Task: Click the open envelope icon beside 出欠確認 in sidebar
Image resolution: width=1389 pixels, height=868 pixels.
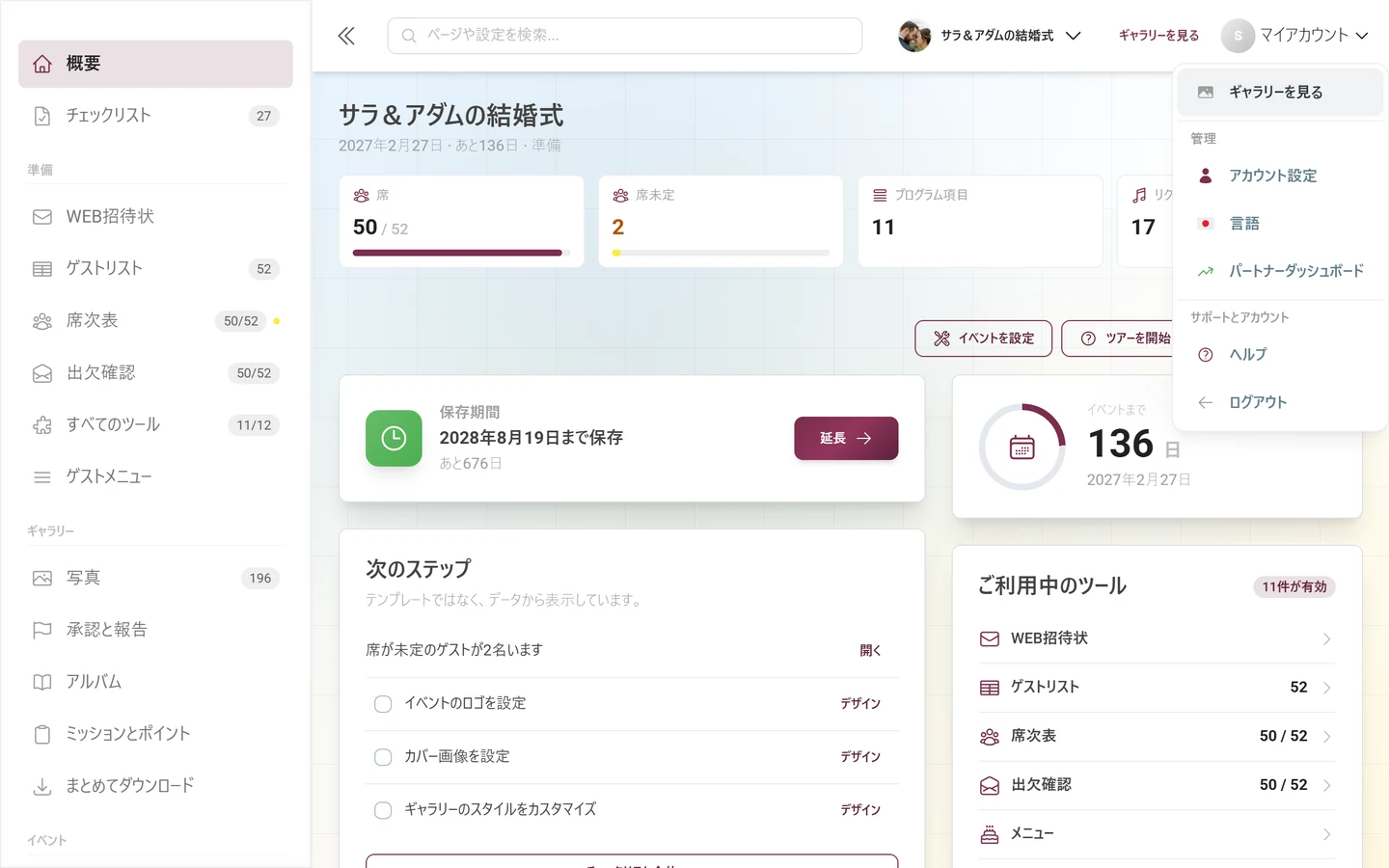Action: click(42, 373)
